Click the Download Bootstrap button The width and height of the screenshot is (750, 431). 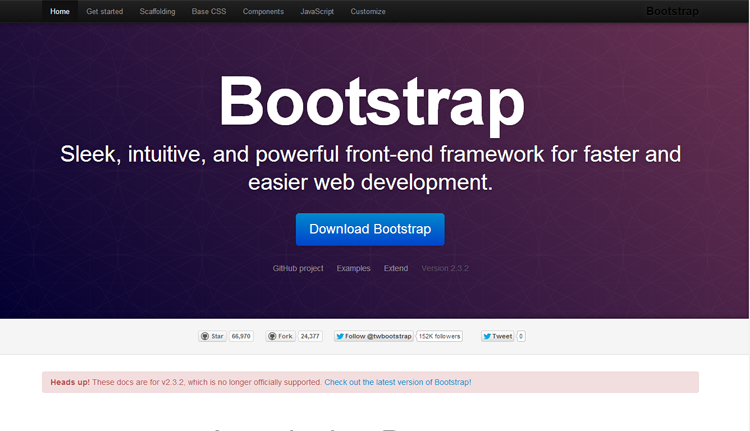pos(370,229)
